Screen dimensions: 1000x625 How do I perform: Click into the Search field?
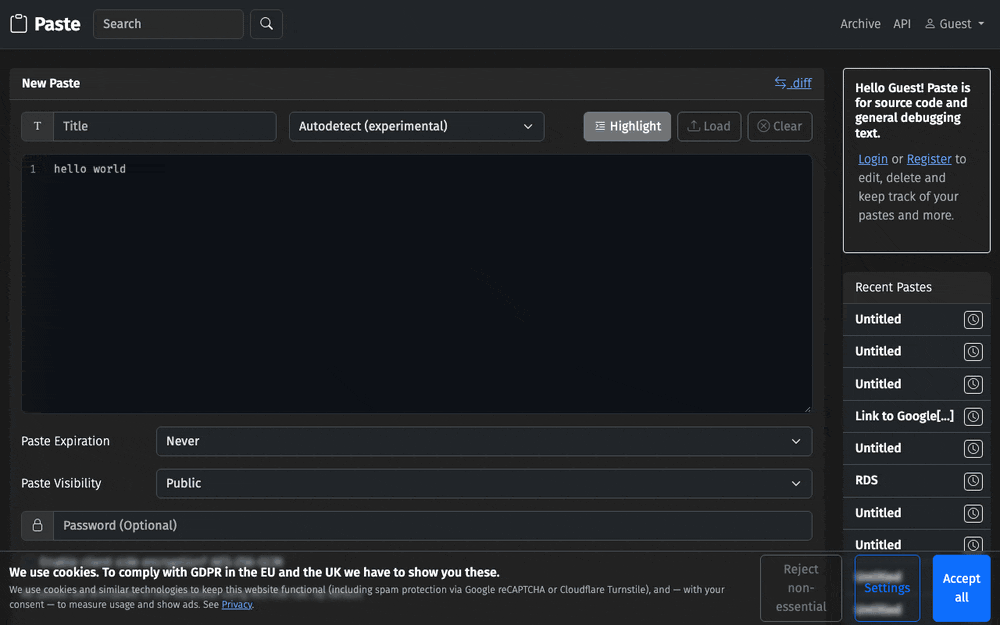click(x=168, y=24)
